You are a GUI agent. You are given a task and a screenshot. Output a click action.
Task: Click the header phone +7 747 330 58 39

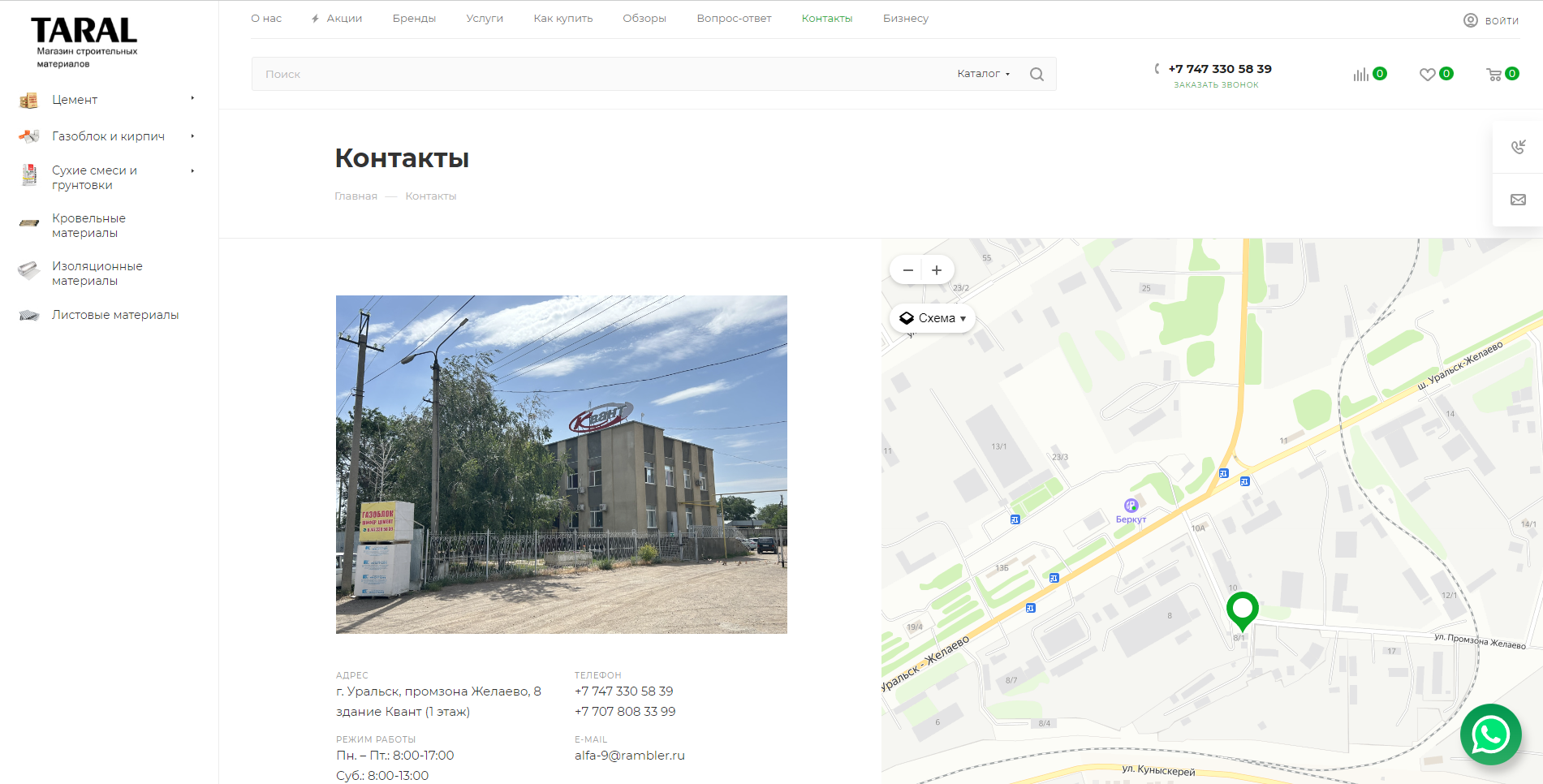coord(1220,69)
